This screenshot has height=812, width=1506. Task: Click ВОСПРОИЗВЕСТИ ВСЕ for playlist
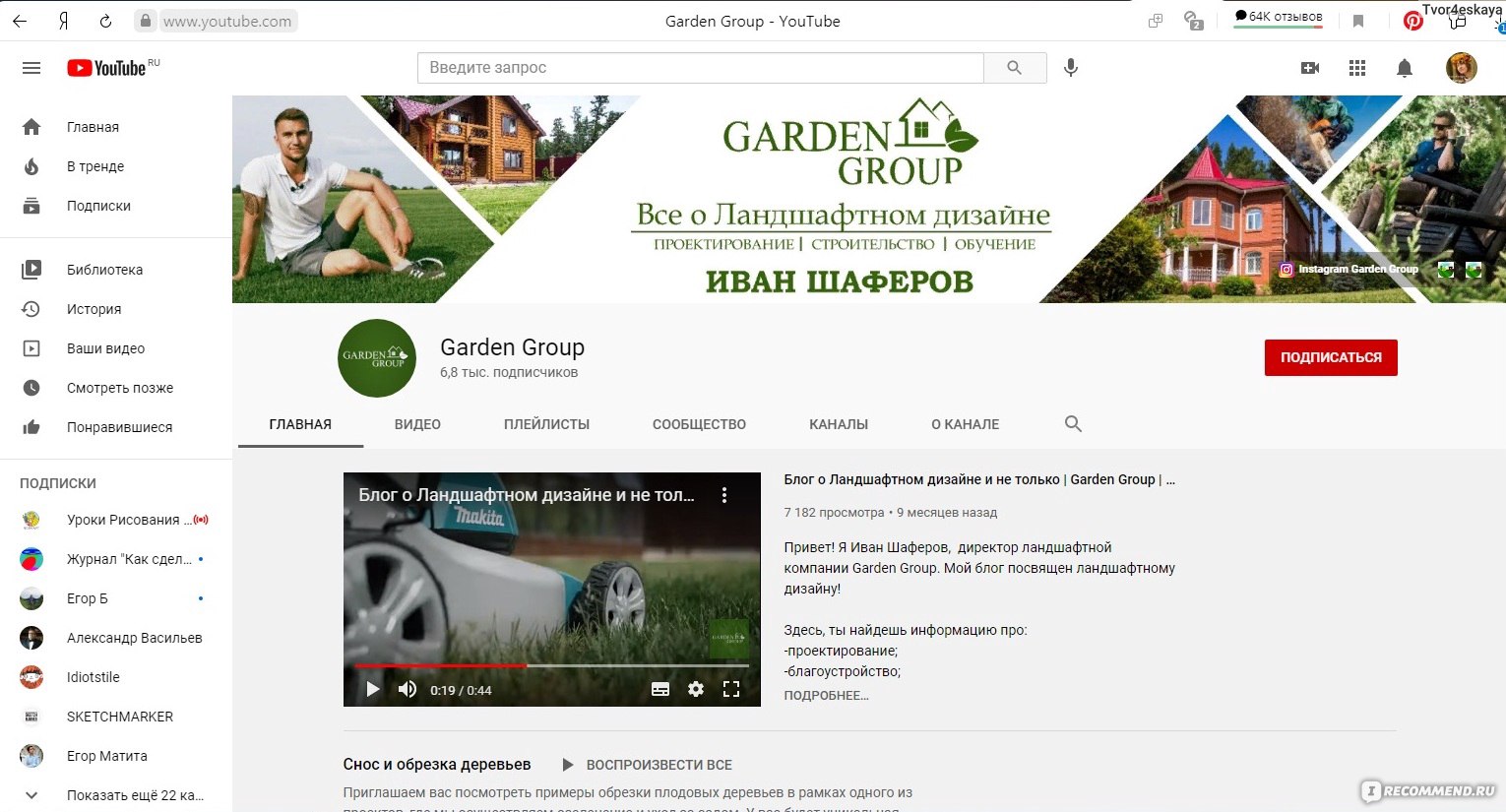tap(647, 765)
